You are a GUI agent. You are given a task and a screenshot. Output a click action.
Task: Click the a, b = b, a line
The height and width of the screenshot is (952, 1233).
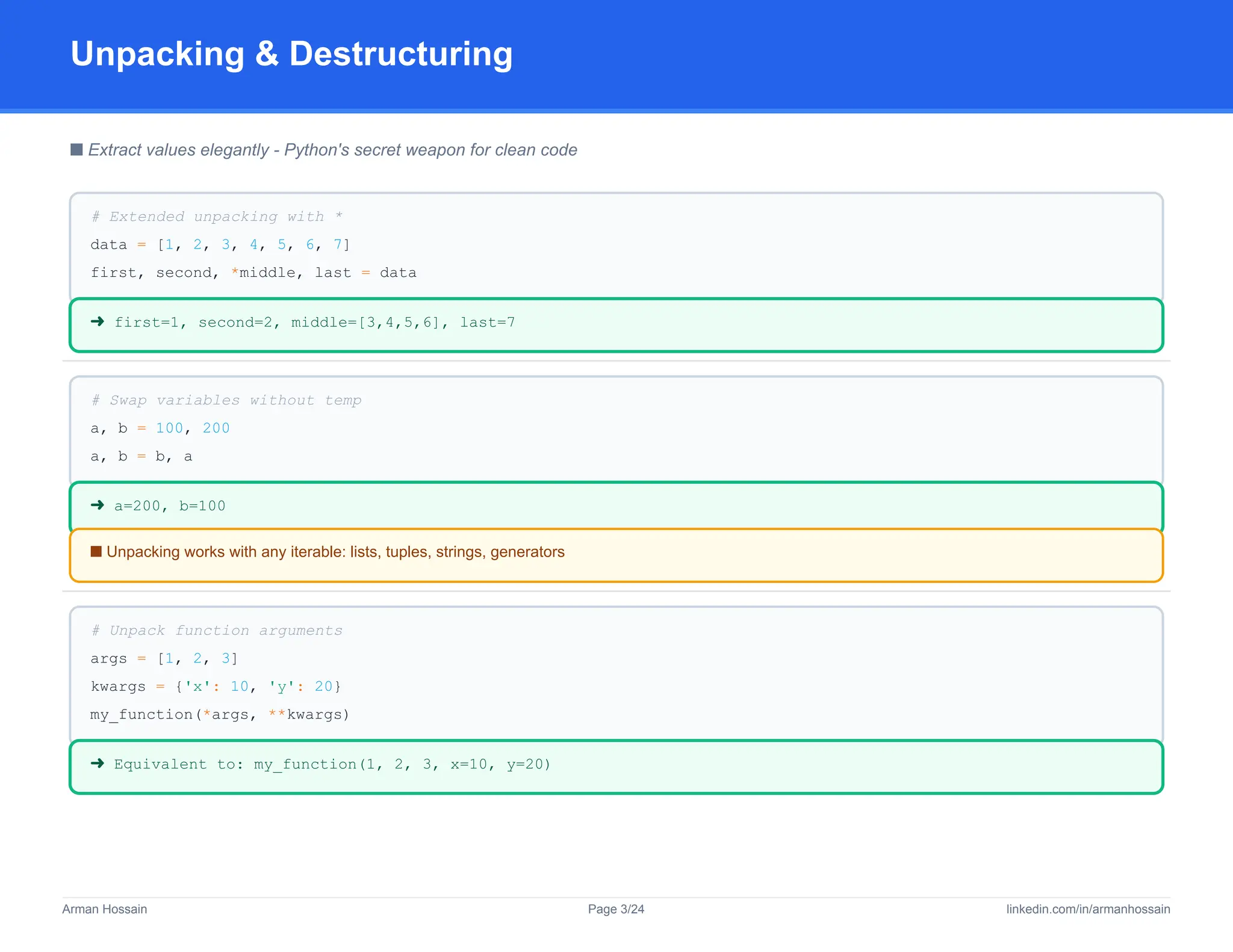tap(141, 456)
